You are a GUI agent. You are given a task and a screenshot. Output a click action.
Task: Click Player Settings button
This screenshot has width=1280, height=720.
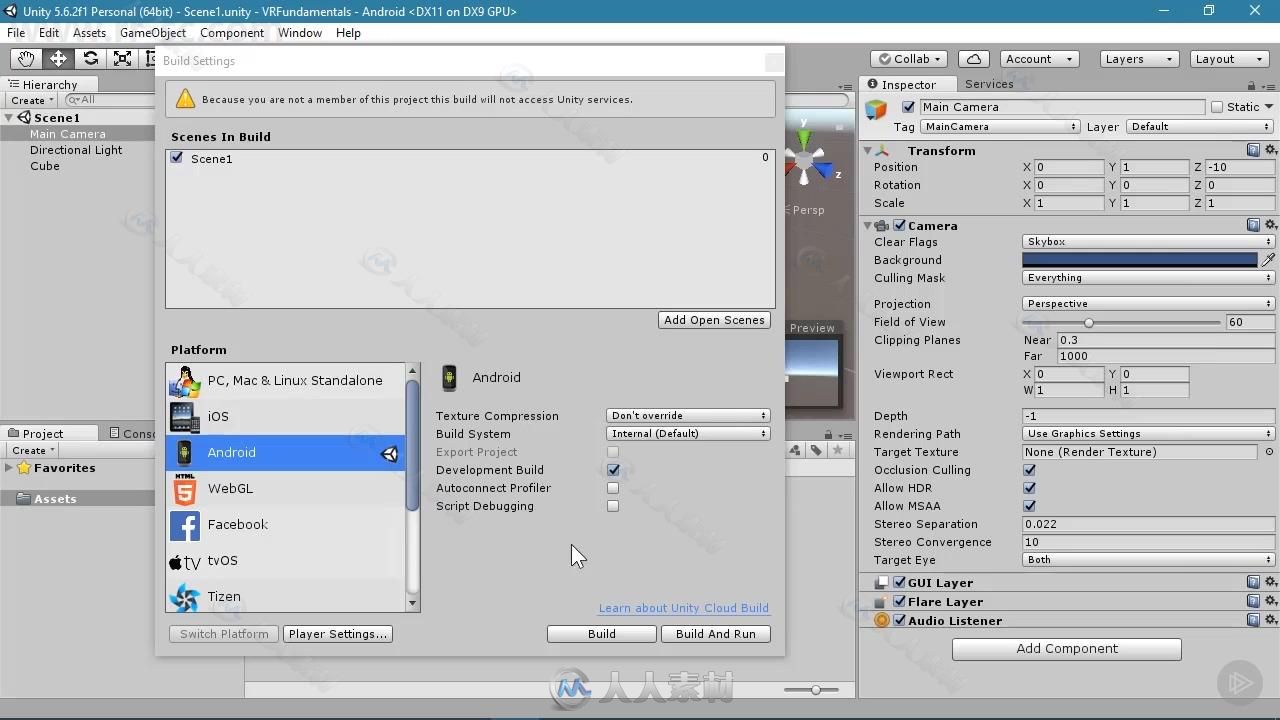click(x=338, y=634)
